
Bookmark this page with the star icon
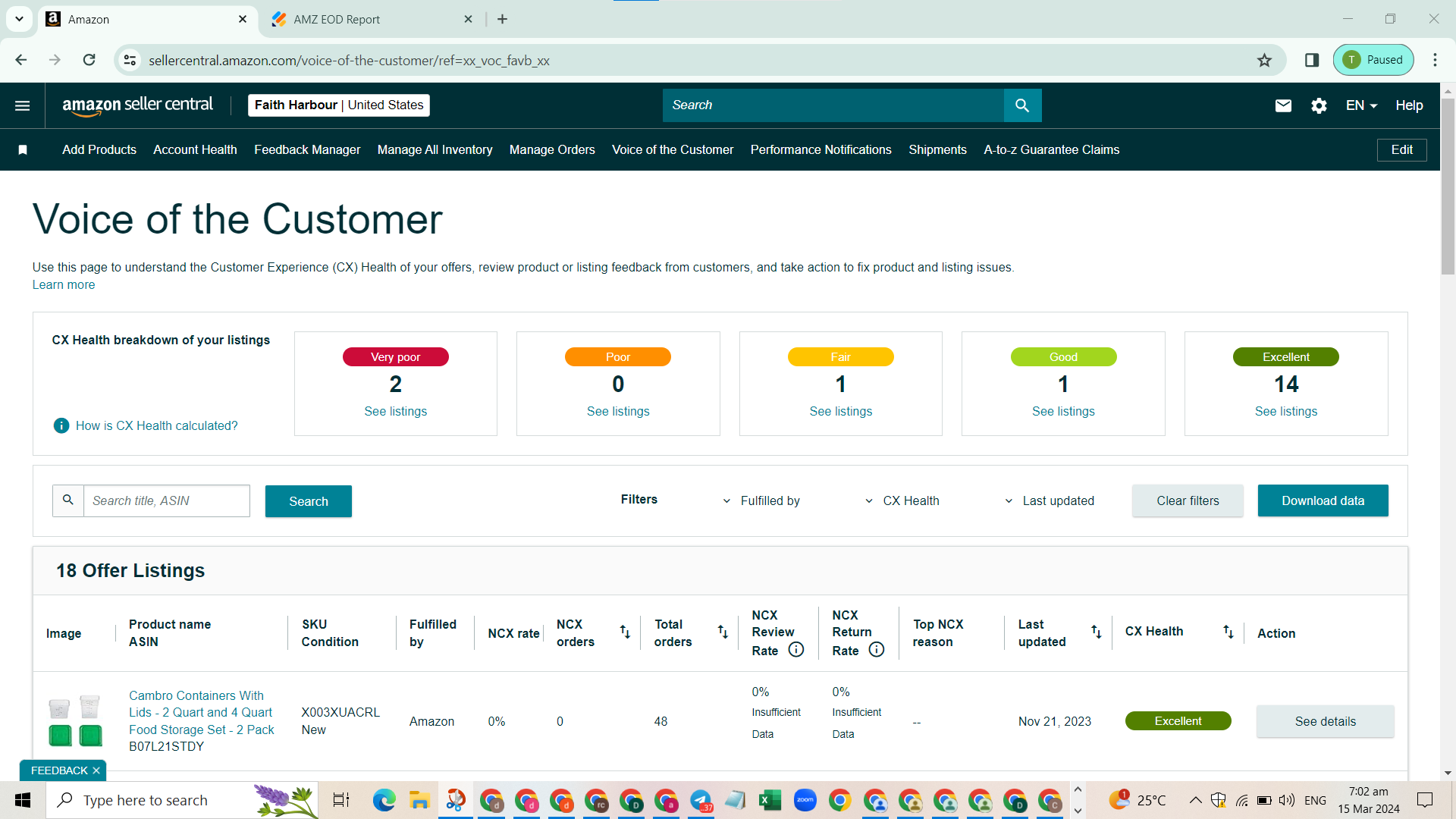(1264, 60)
